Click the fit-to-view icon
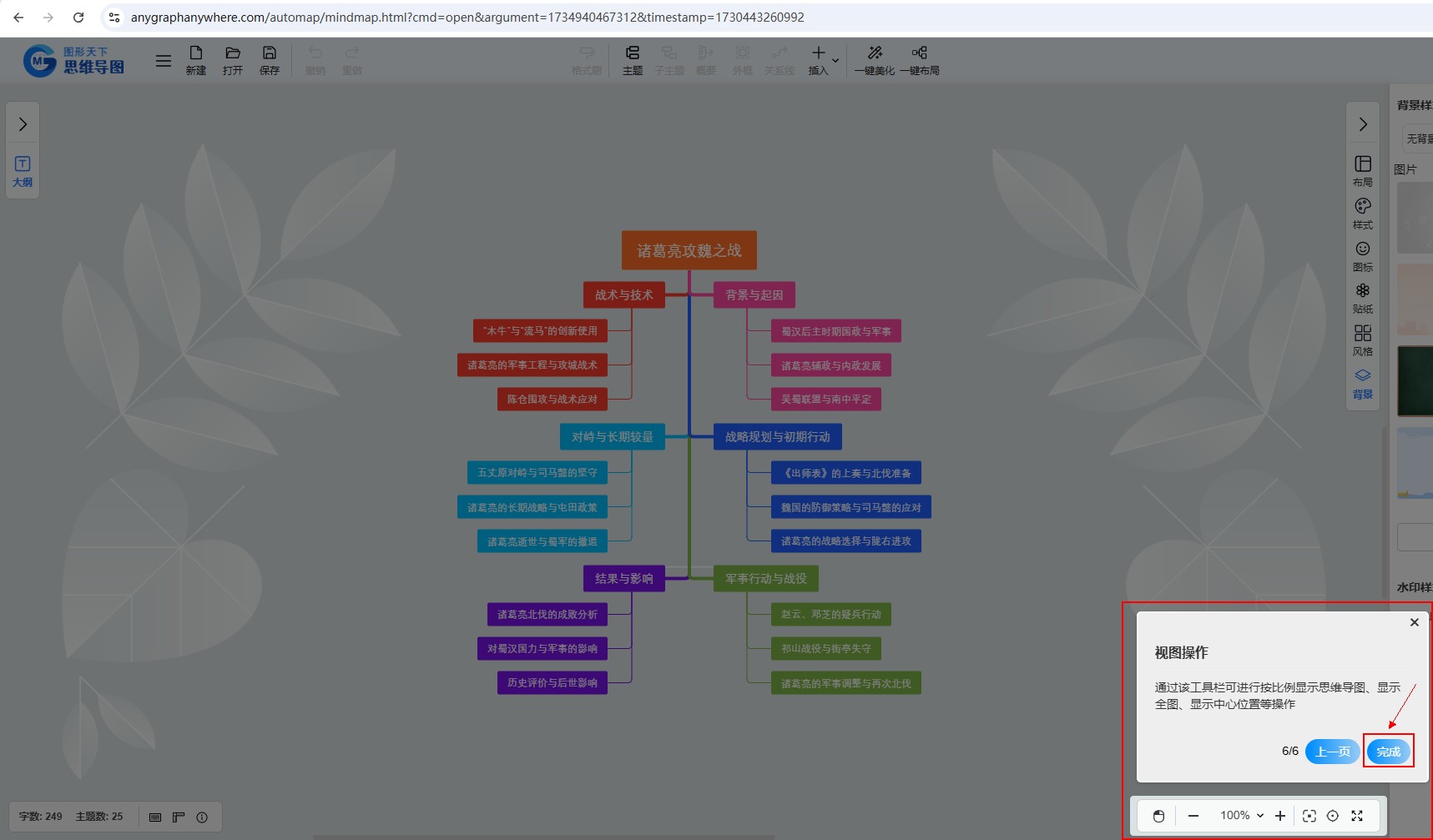This screenshot has height=840, width=1433. pos(1309,816)
